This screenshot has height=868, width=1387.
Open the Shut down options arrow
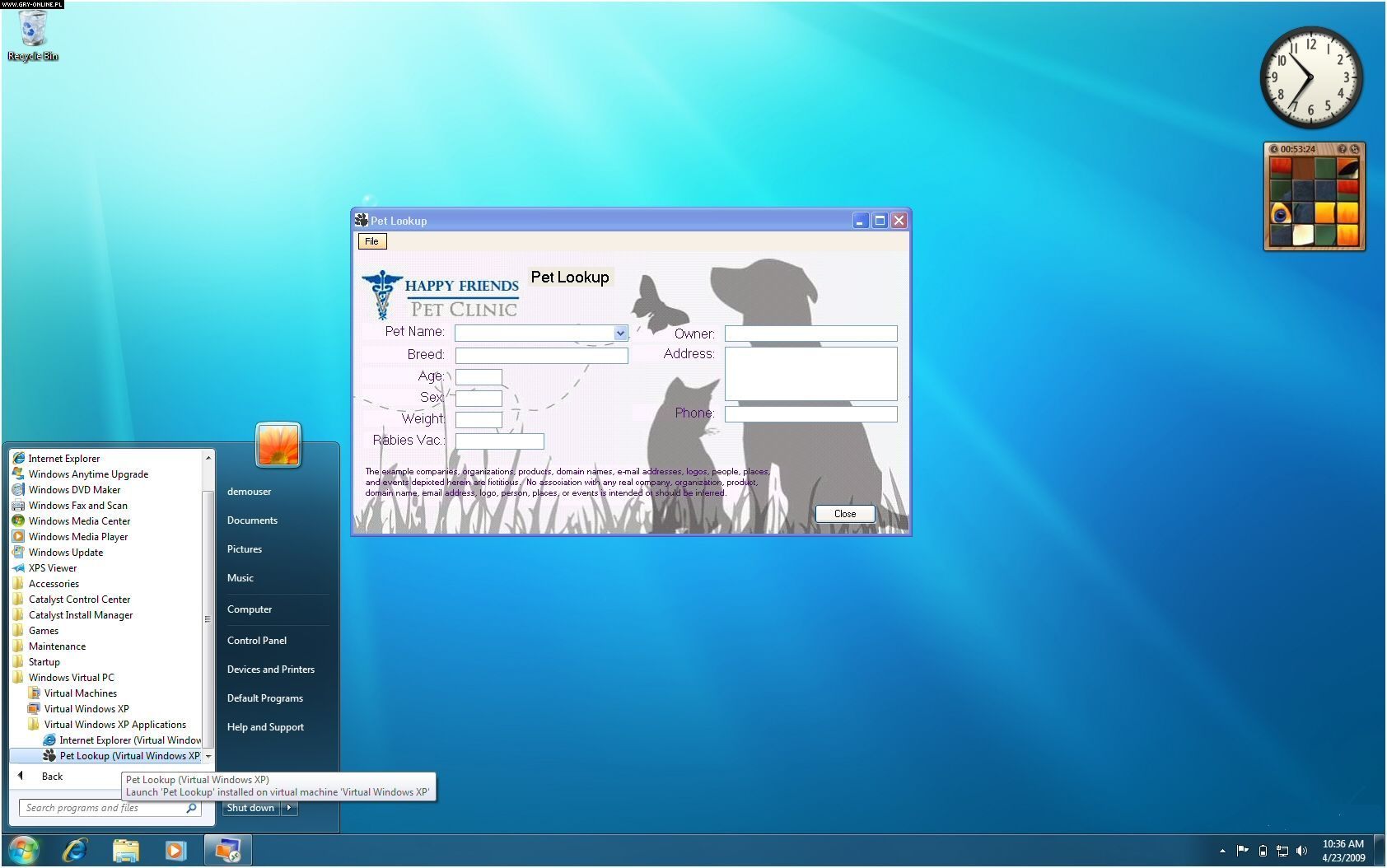pyautogui.click(x=289, y=808)
